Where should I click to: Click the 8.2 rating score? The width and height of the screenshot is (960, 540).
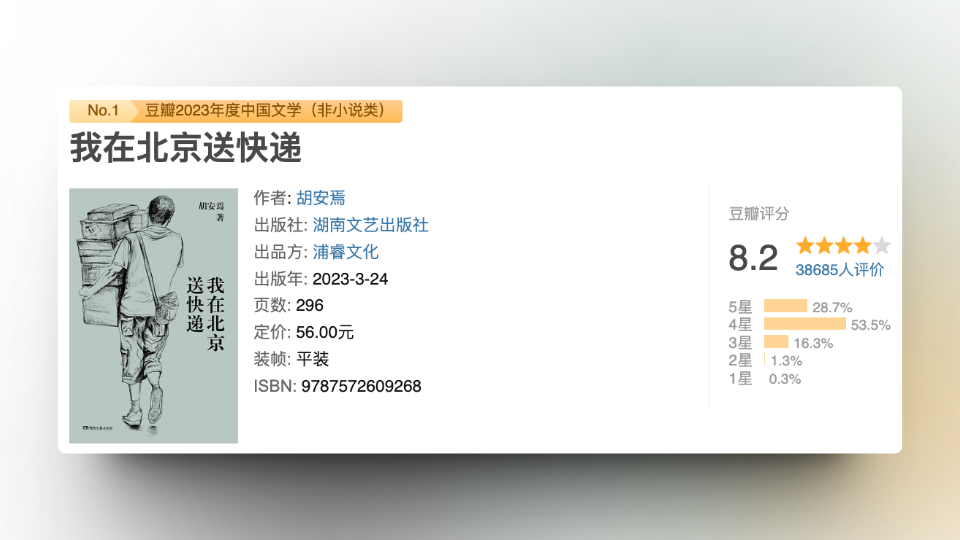point(753,258)
